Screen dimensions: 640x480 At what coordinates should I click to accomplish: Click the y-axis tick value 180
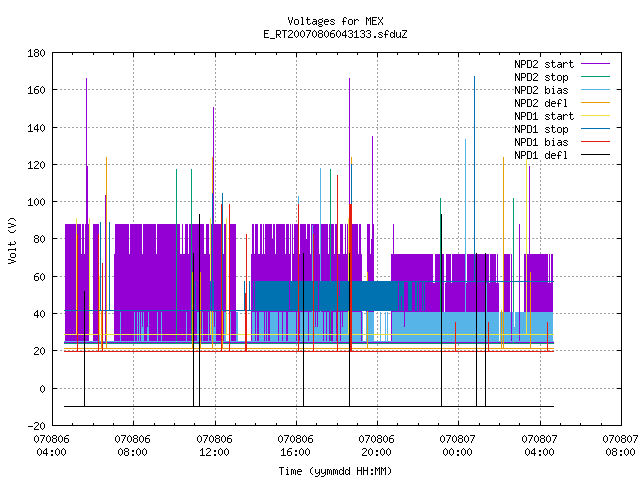pos(36,53)
